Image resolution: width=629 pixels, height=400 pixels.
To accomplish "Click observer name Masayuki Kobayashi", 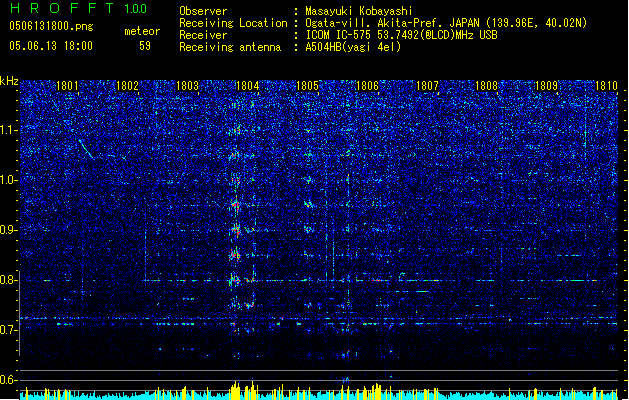I will coord(359,11).
